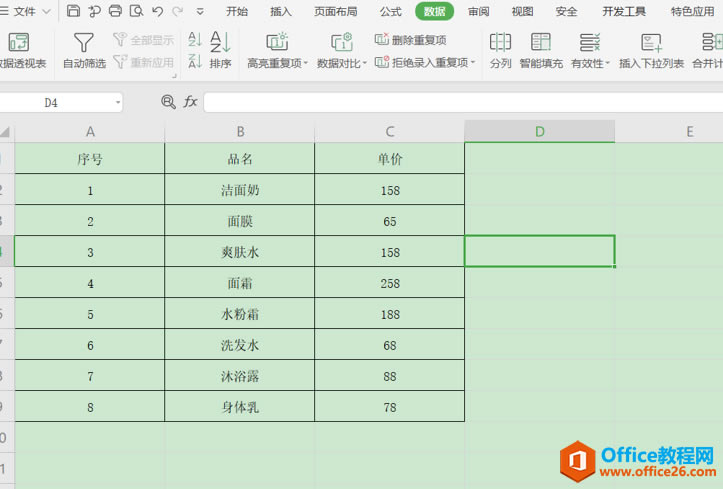Click the Save icon in quick access toolbar
The height and width of the screenshot is (489, 723).
coord(73,11)
